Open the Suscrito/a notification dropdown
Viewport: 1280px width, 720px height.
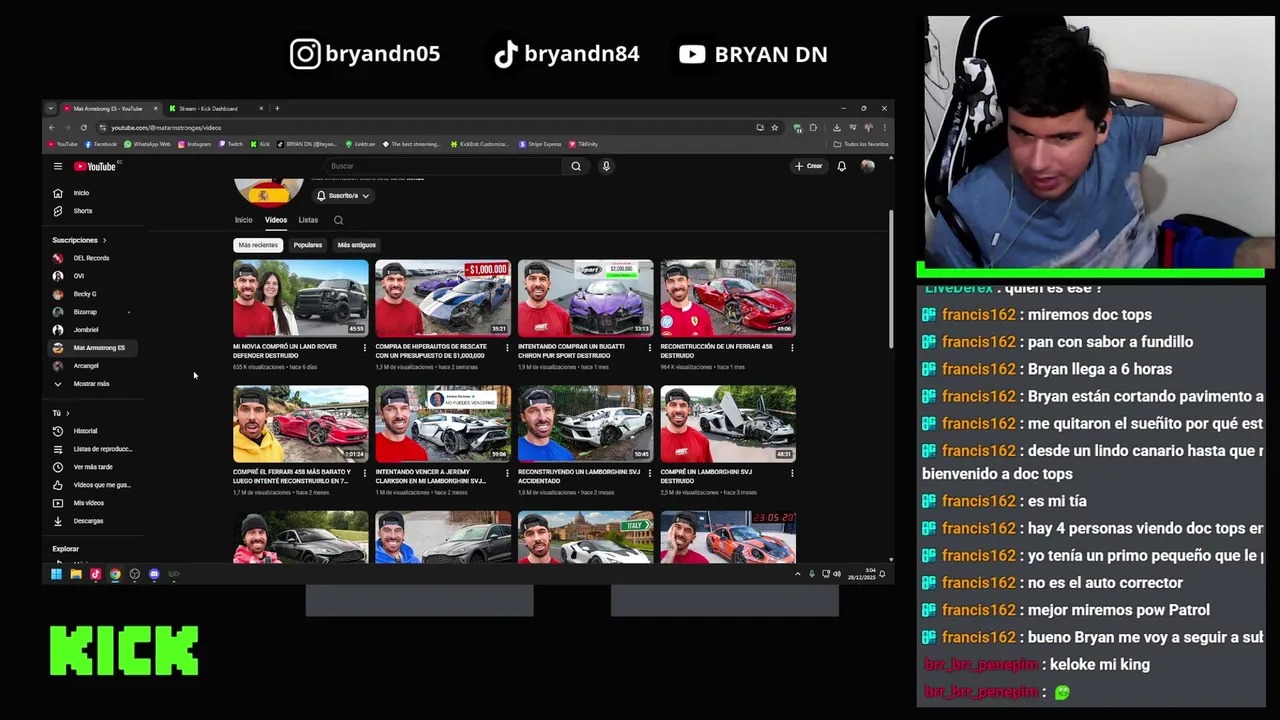[343, 196]
